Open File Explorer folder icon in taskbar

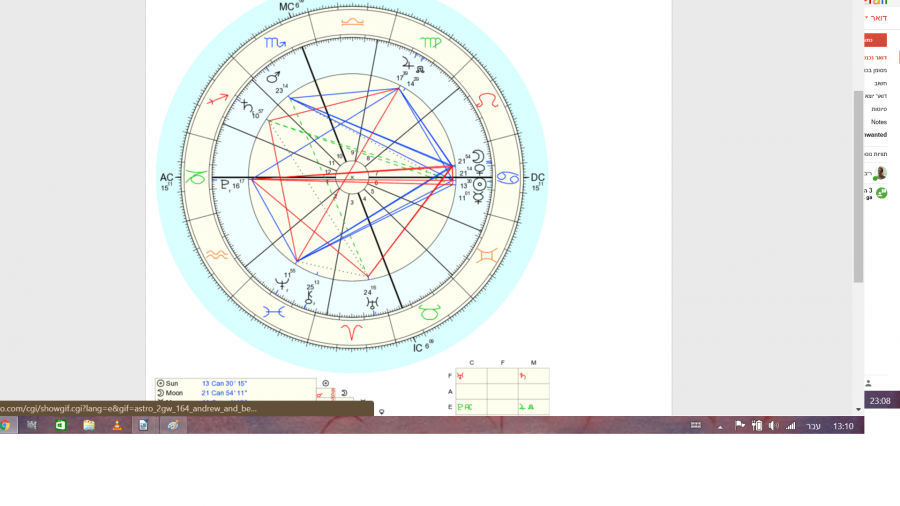coord(88,425)
